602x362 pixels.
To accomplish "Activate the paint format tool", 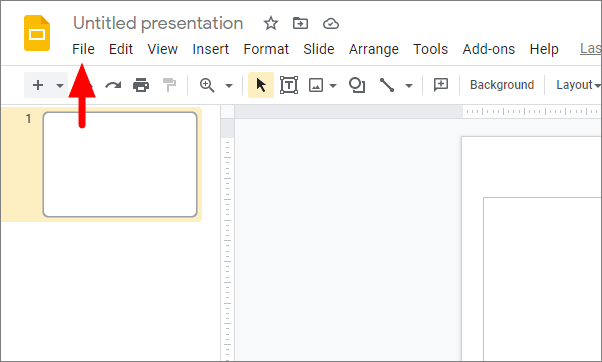I will [x=169, y=85].
